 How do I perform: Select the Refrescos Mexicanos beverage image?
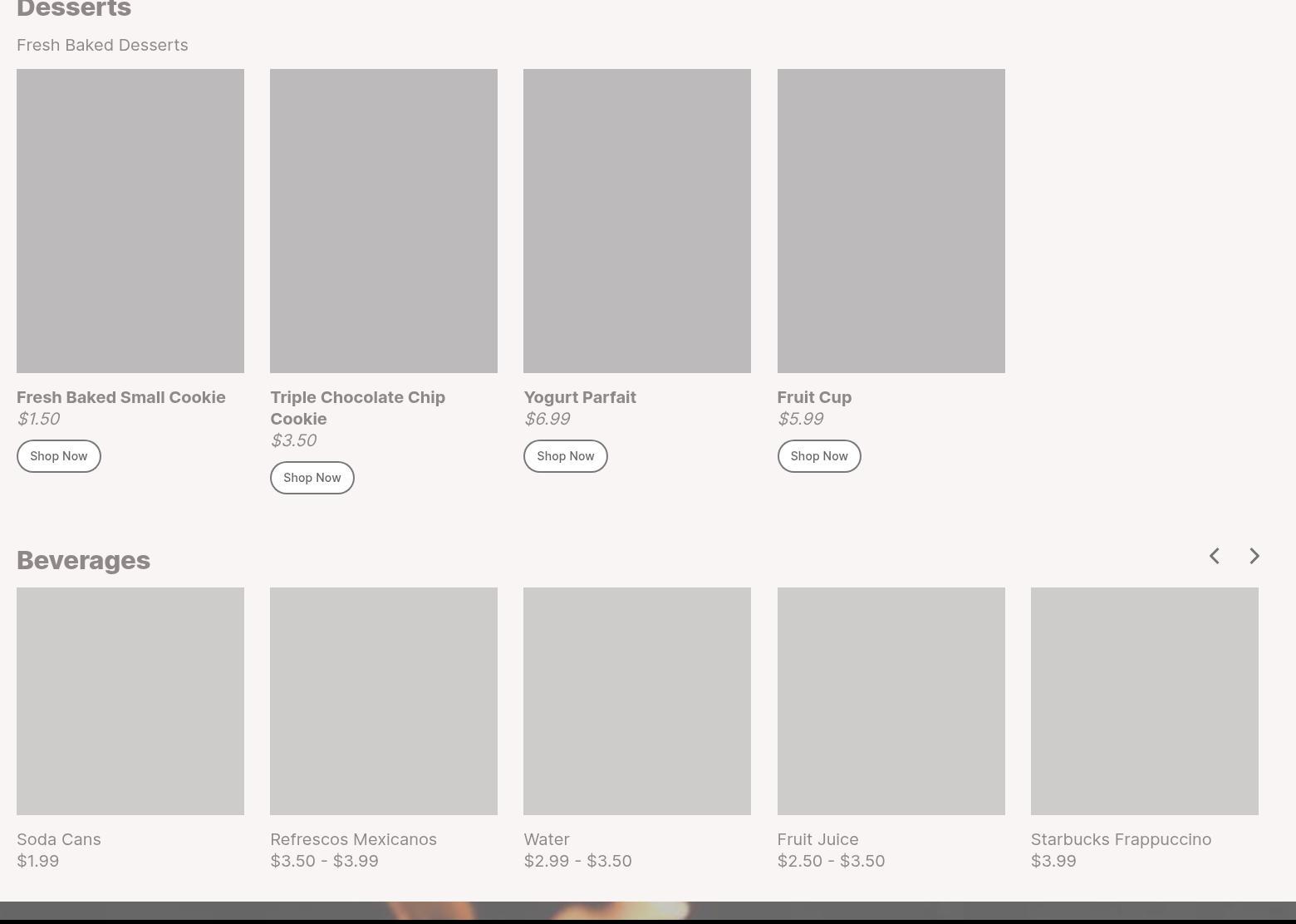[x=384, y=701]
